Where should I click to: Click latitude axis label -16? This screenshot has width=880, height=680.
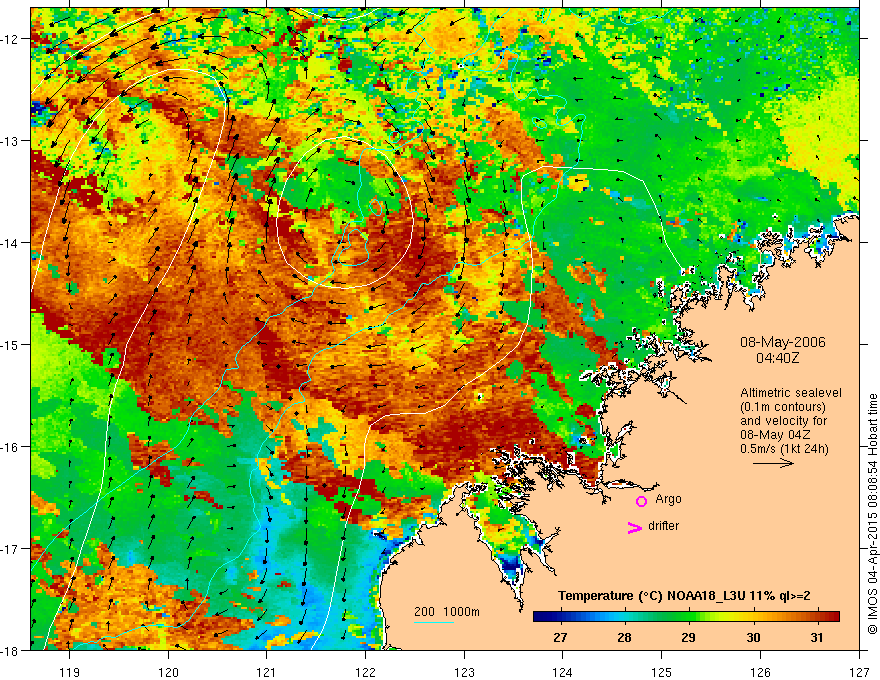coord(10,447)
